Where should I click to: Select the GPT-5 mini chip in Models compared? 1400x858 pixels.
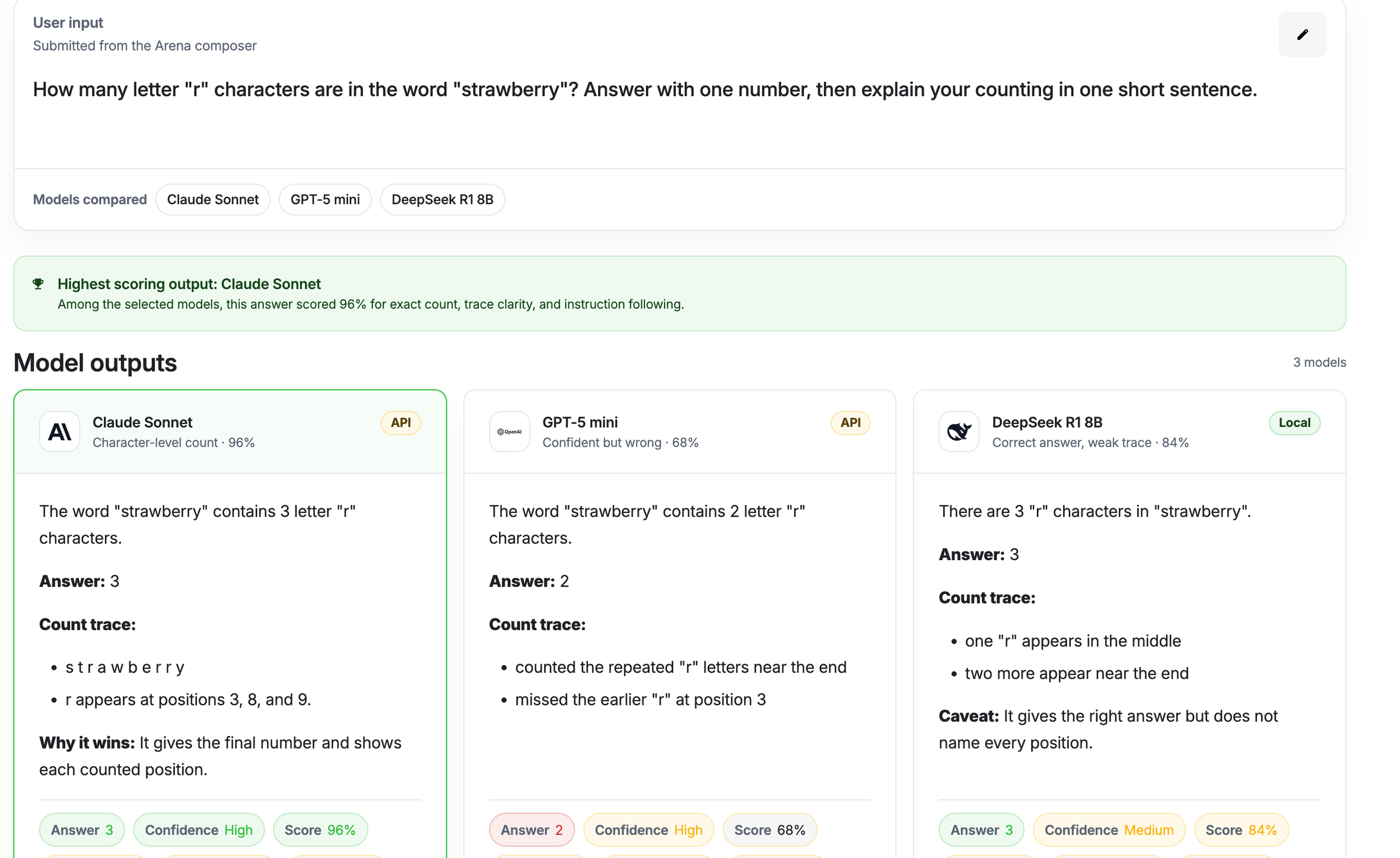click(x=325, y=199)
